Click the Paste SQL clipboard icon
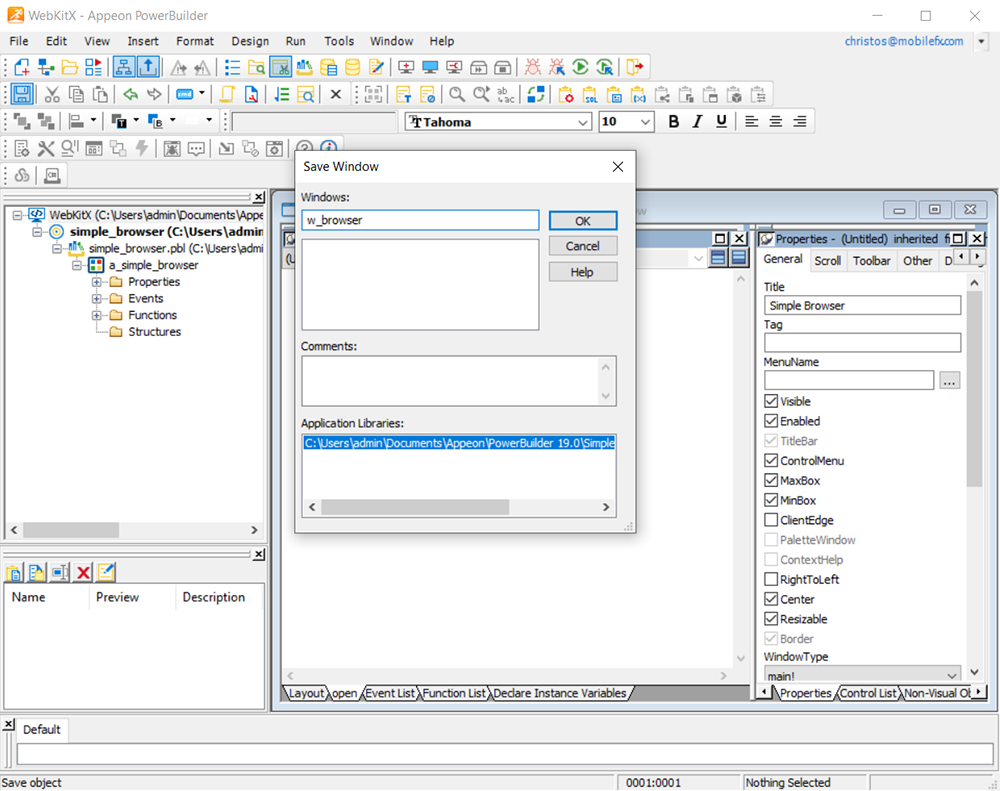Viewport: 1000px width, 791px height. pos(591,95)
